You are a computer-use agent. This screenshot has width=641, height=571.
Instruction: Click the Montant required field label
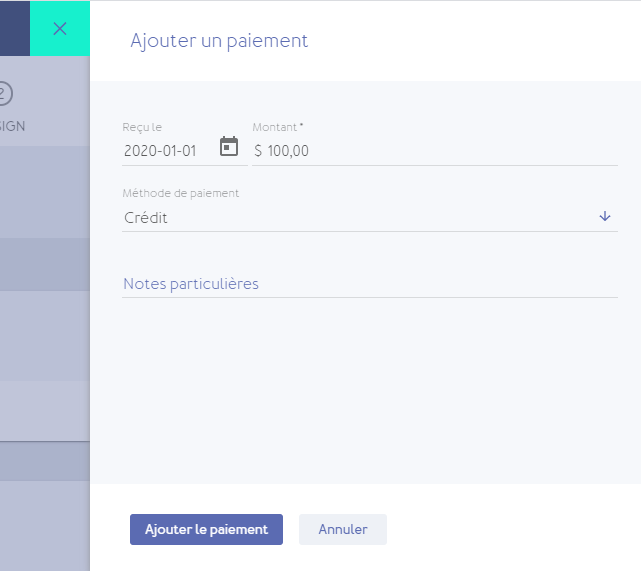278,127
